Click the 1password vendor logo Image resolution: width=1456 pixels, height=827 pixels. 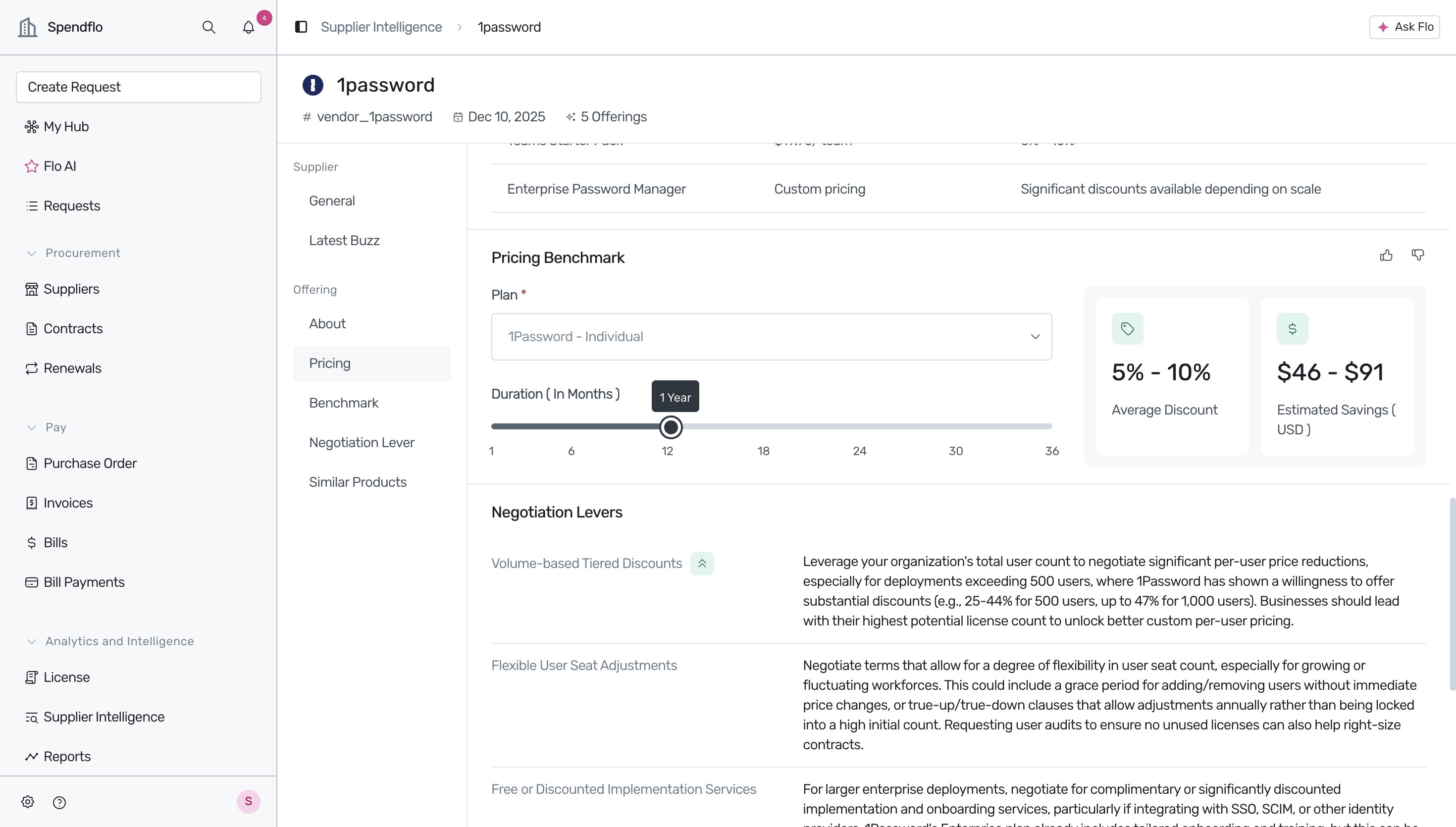tap(313, 85)
